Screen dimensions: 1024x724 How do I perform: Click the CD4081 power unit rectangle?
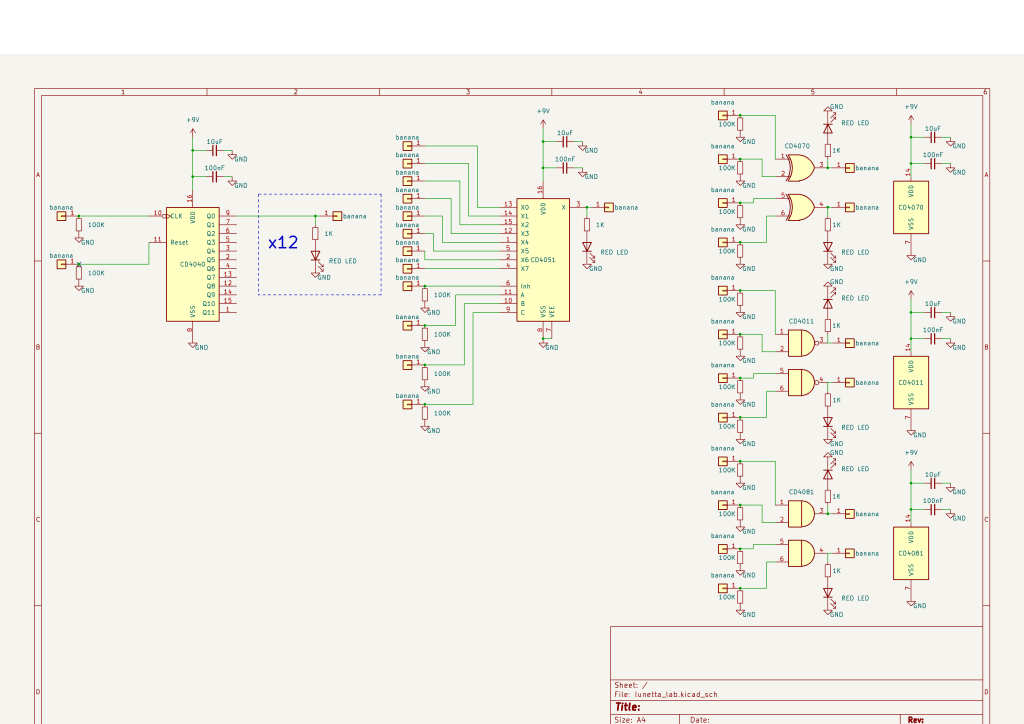tap(910, 553)
